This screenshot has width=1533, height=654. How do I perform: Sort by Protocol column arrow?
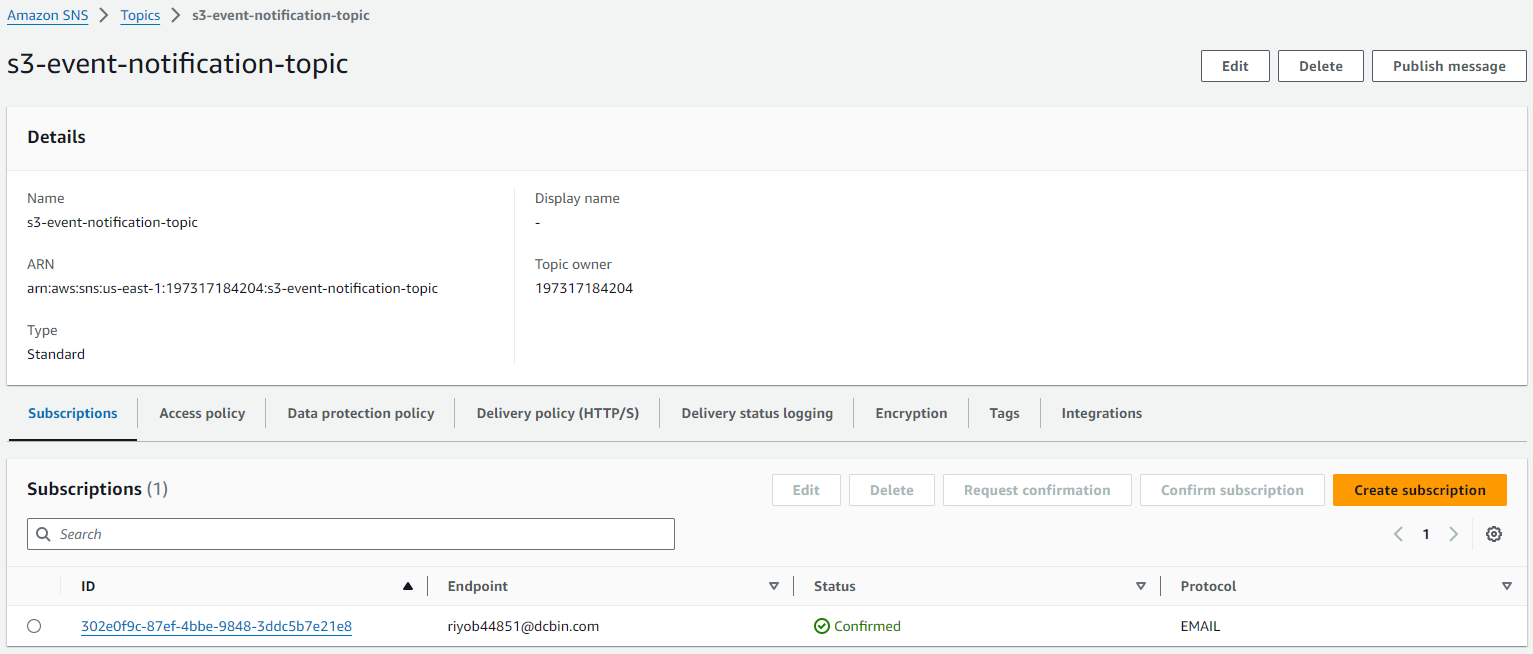click(1507, 586)
